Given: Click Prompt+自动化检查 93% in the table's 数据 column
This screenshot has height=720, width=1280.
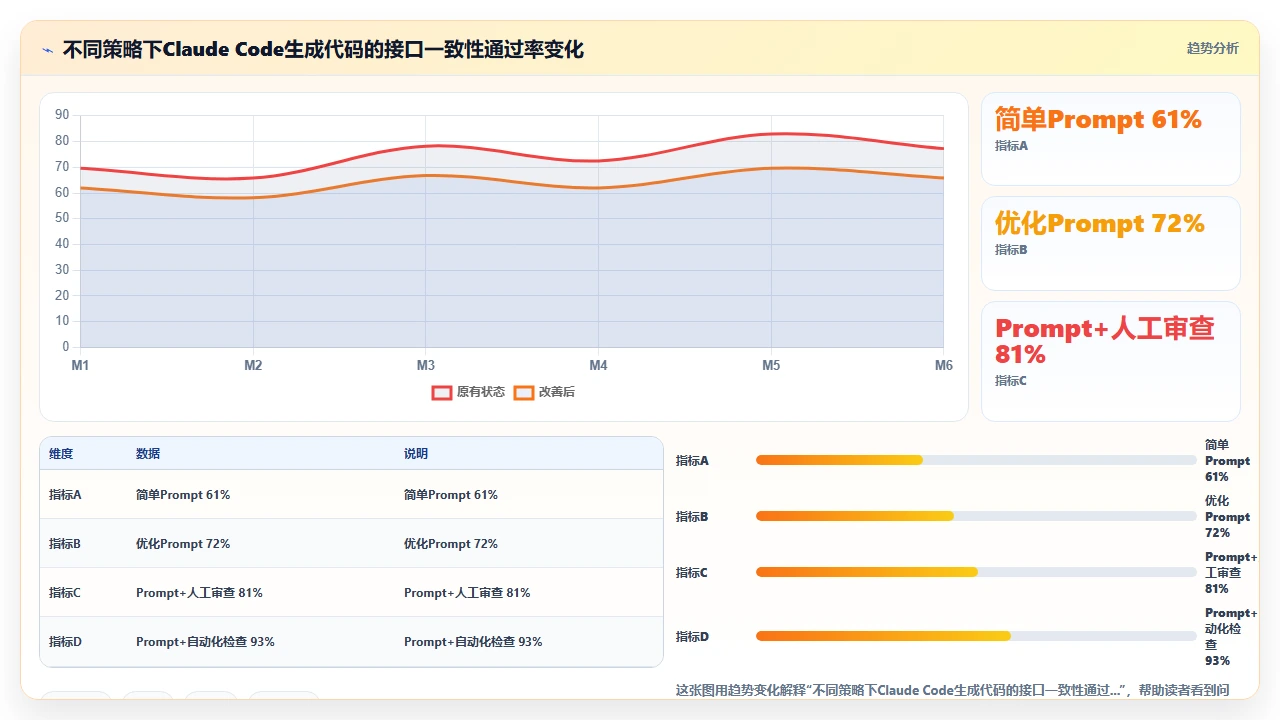Looking at the screenshot, I should pyautogui.click(x=205, y=642).
